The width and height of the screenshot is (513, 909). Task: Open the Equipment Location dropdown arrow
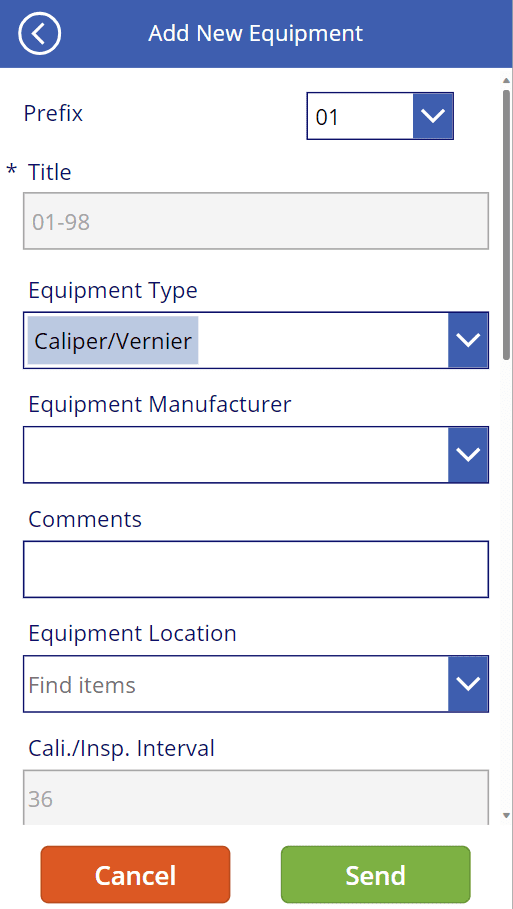(x=468, y=683)
